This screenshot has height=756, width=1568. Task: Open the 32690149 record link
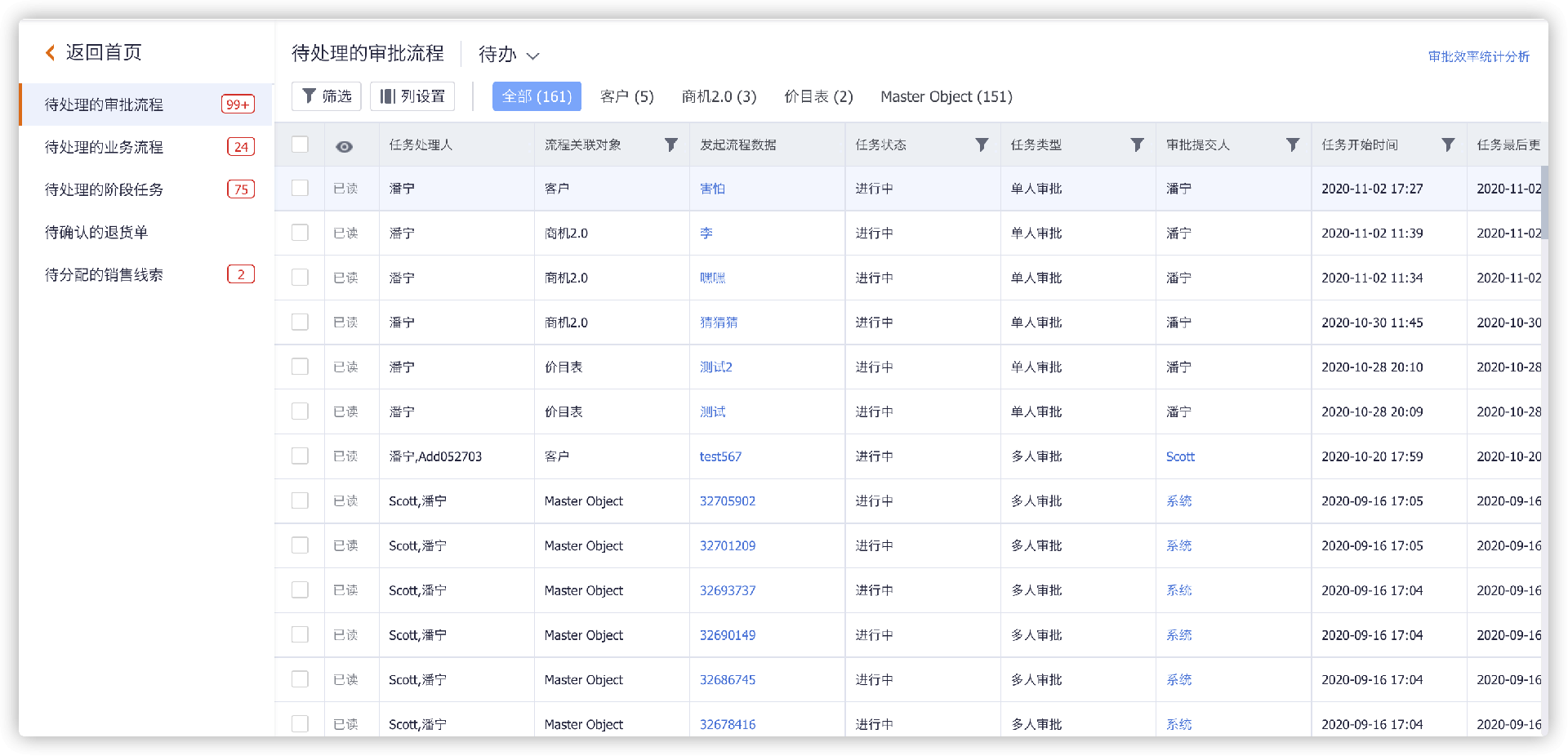(728, 635)
